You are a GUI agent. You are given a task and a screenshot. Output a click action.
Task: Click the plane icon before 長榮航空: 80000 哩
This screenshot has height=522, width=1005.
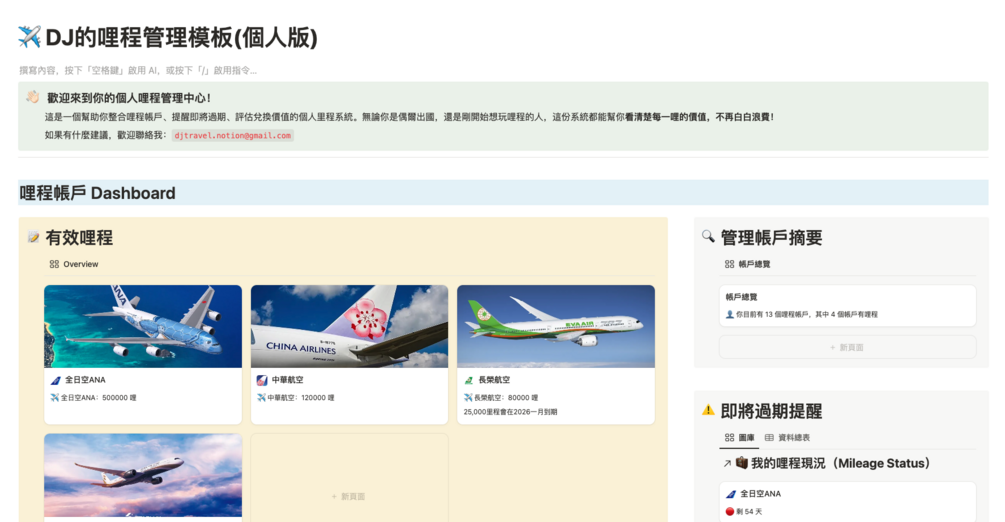(x=468, y=398)
